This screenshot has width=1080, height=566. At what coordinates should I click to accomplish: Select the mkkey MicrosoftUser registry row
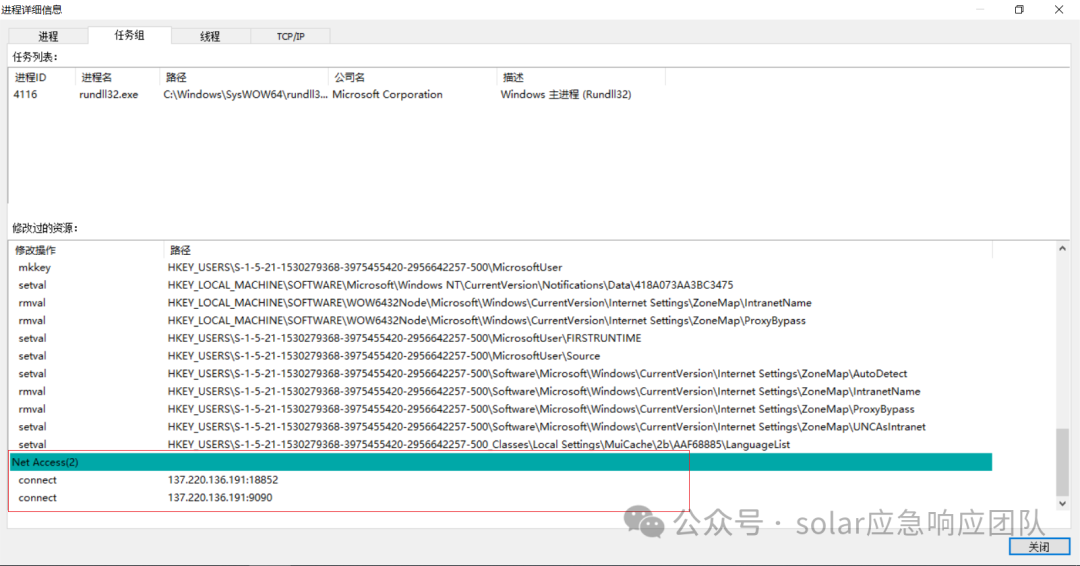[501, 267]
